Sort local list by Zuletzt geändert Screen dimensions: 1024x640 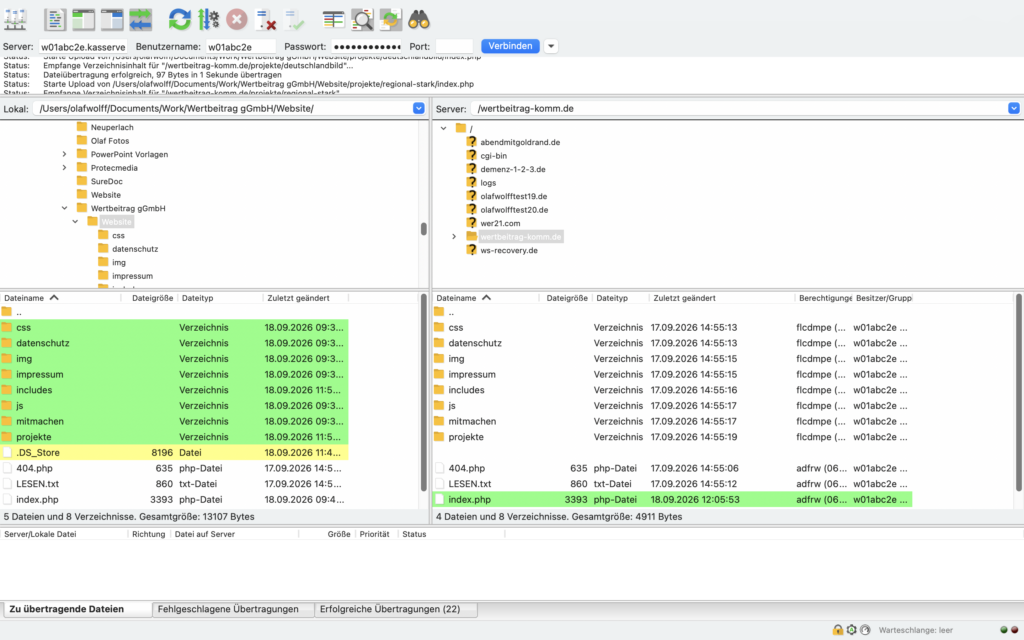pyautogui.click(x=305, y=298)
